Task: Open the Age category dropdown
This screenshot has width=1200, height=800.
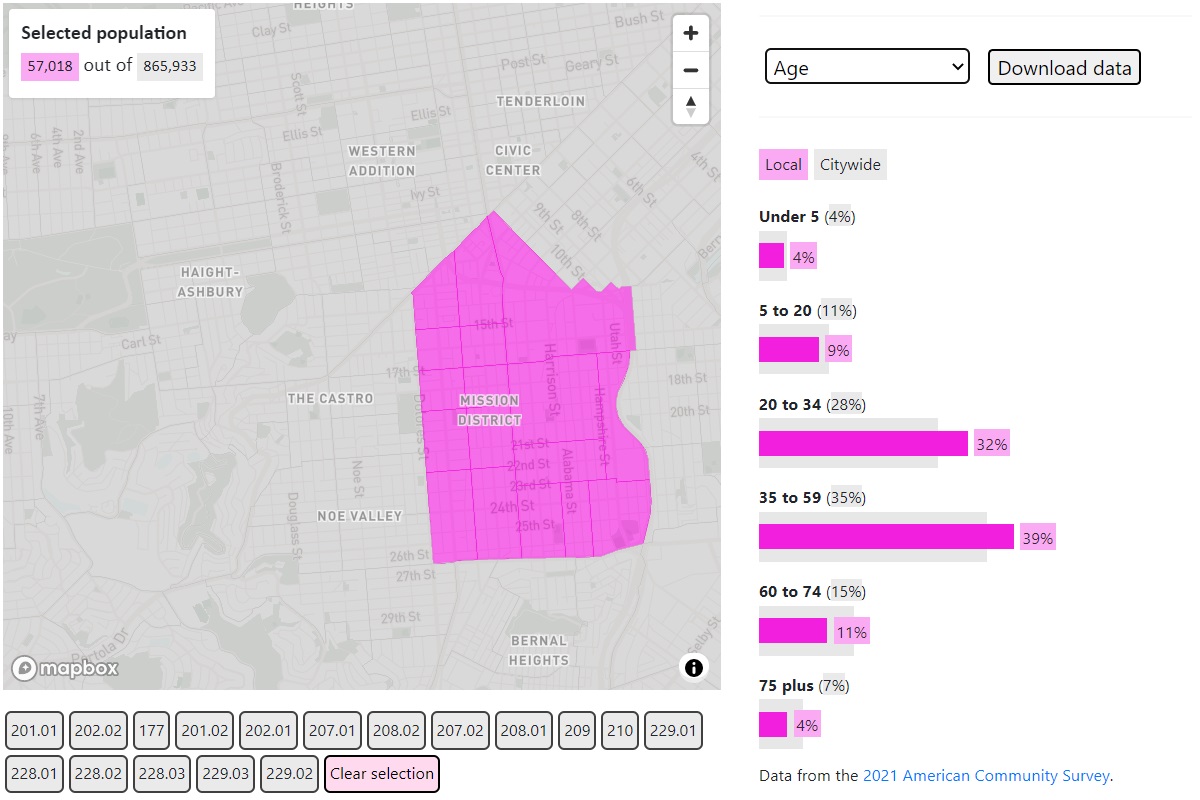Action: [x=867, y=67]
